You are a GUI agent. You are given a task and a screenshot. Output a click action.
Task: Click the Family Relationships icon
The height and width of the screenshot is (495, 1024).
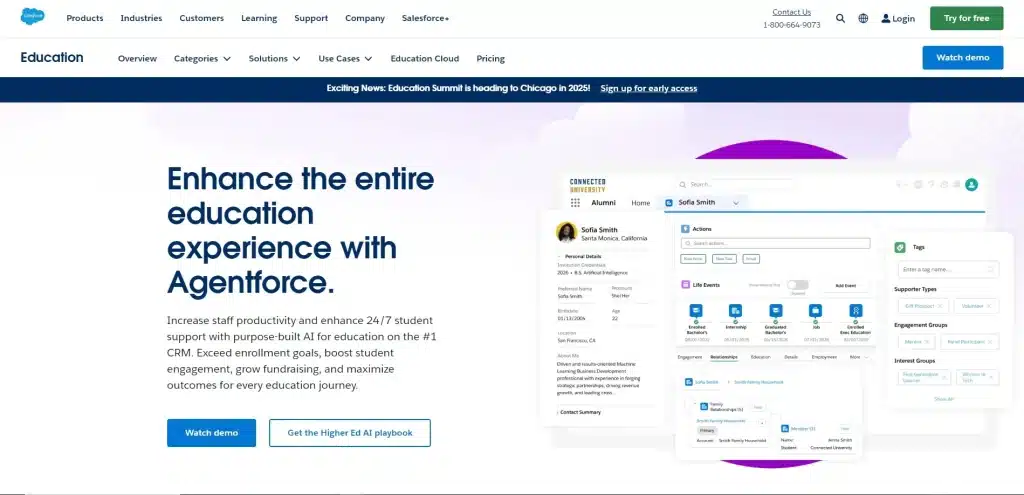(704, 406)
